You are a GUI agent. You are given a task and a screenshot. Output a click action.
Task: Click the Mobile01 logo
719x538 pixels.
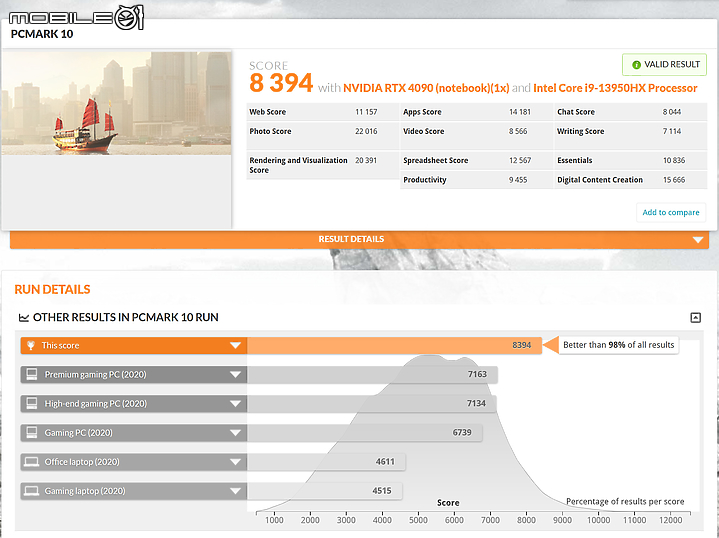[76, 18]
